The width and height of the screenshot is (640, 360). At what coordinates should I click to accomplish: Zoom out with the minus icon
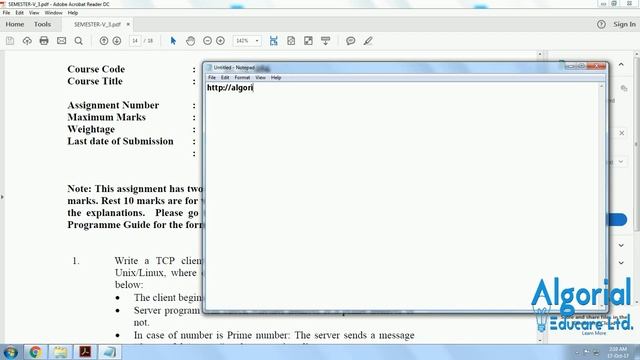(x=207, y=41)
